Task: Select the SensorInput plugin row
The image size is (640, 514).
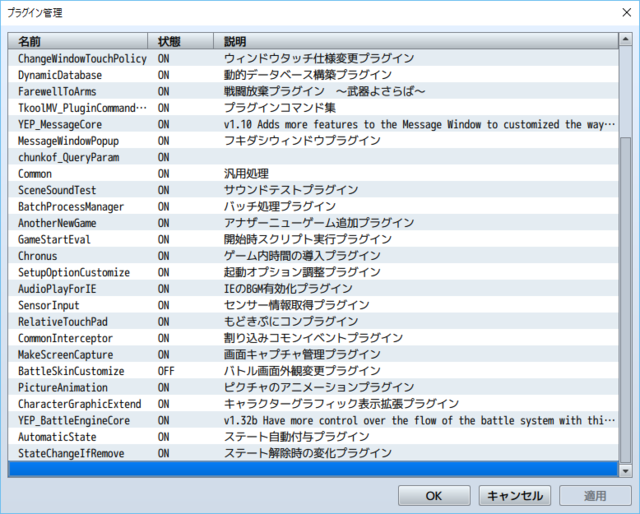Action: tap(313, 305)
